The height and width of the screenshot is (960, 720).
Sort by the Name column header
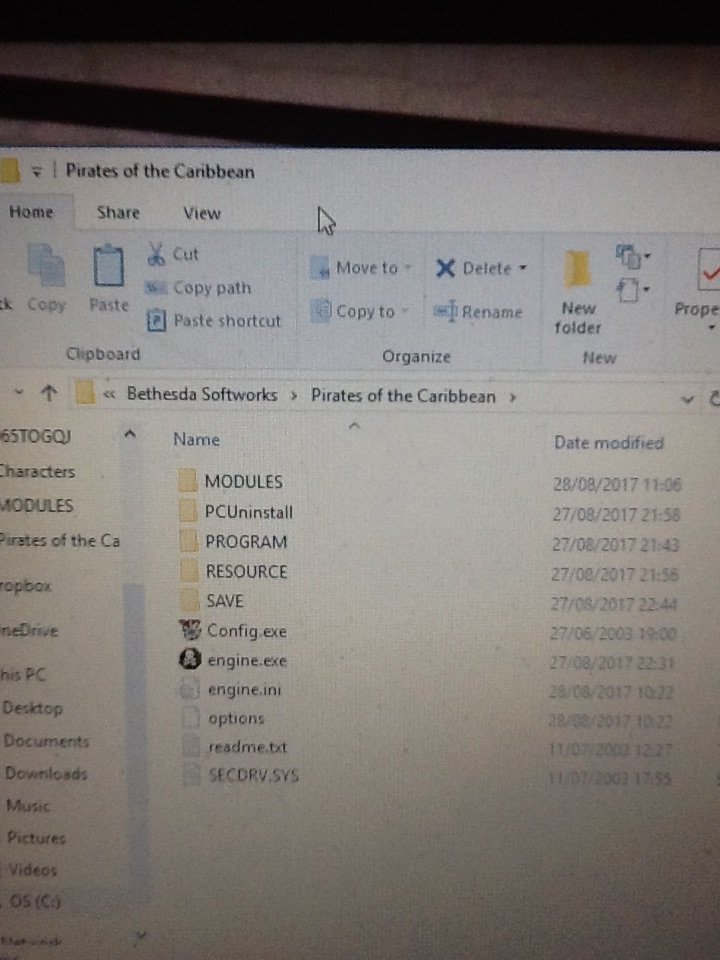tap(196, 440)
